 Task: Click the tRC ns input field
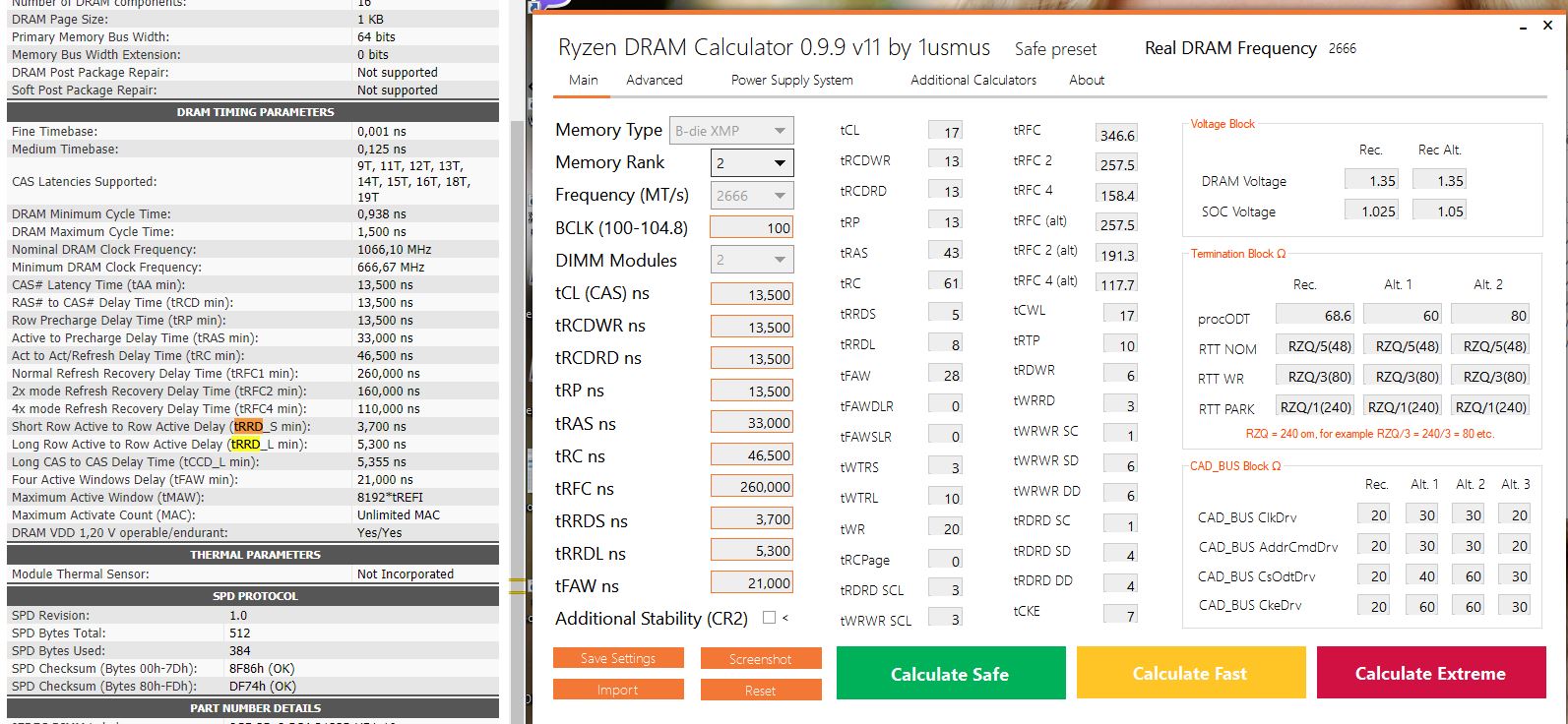752,455
